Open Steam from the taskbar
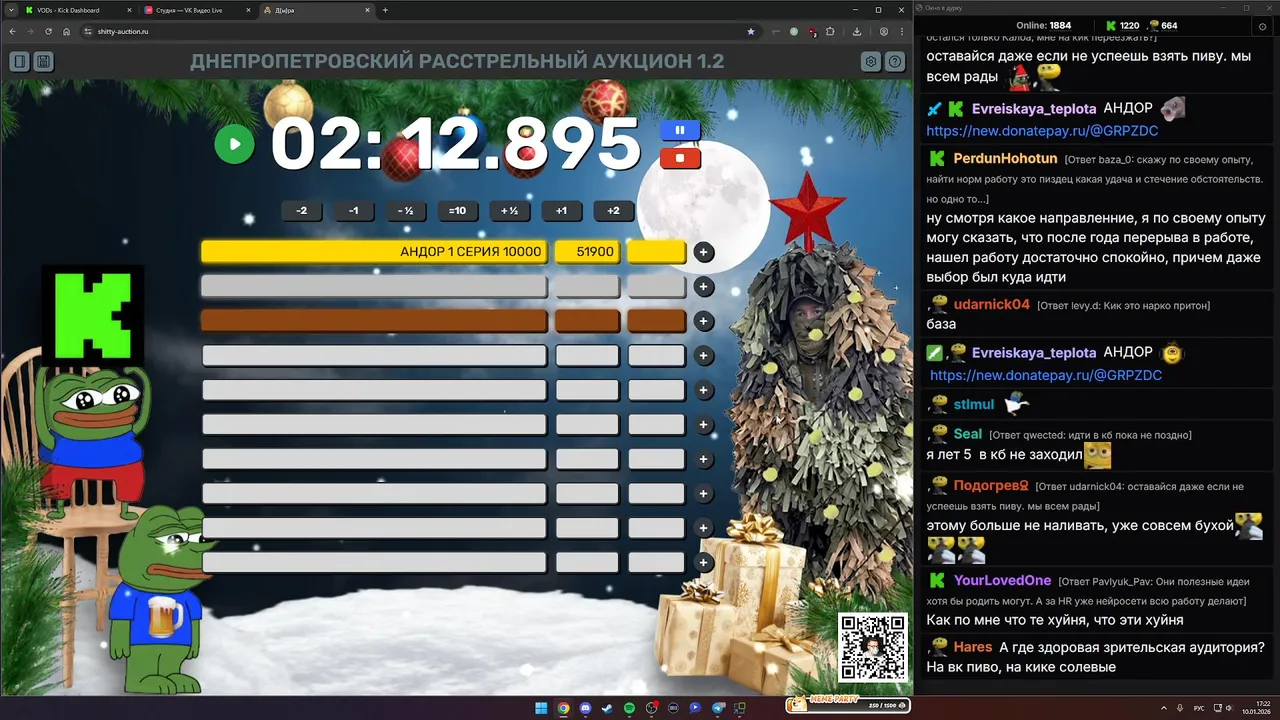This screenshot has height=720, width=1280. (x=607, y=708)
